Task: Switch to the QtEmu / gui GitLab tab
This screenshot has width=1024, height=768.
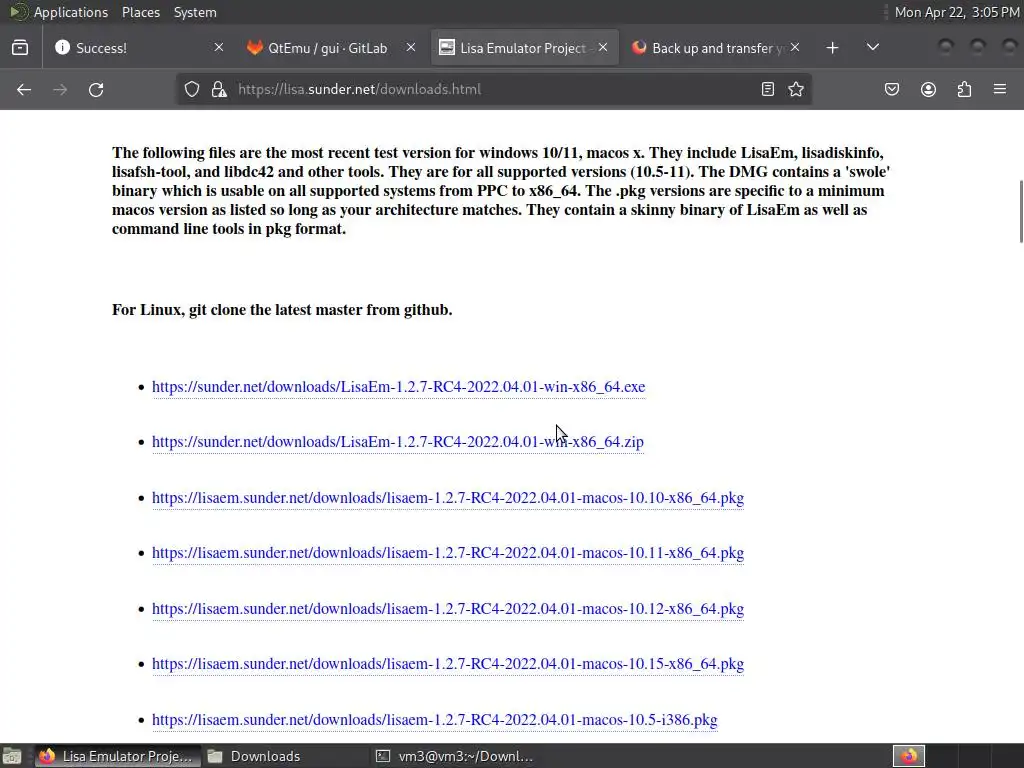Action: point(330,48)
